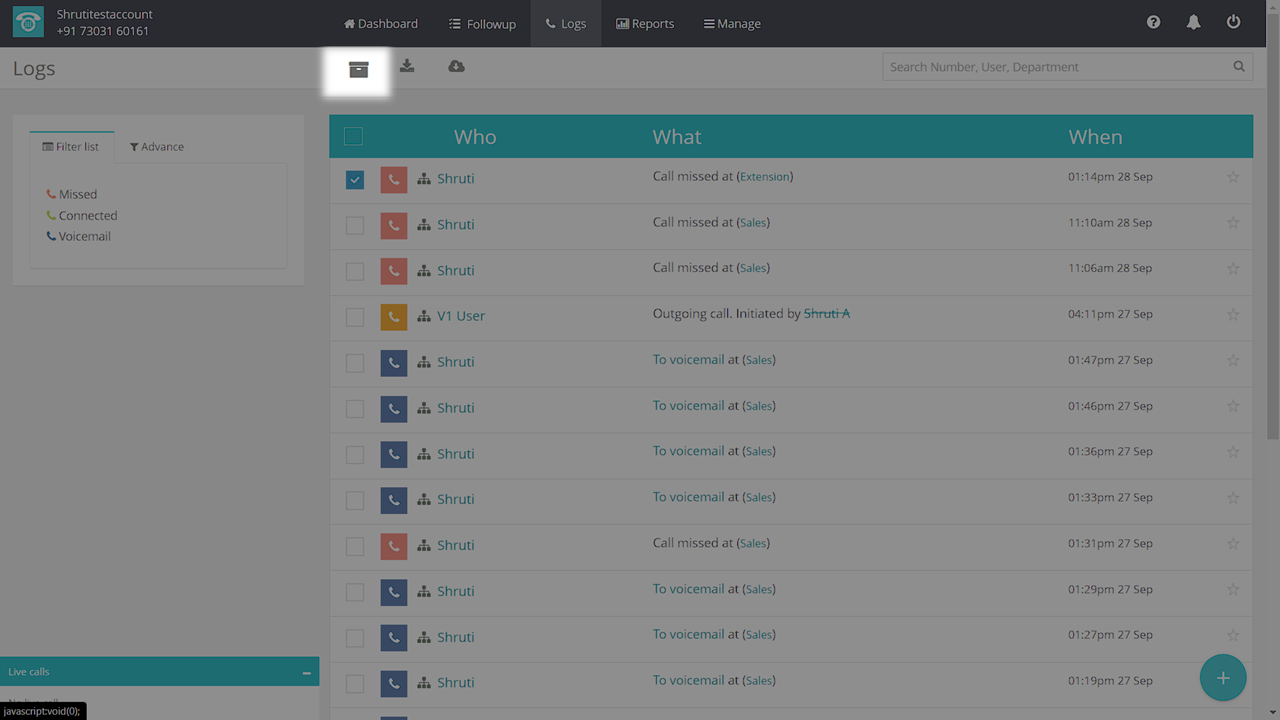This screenshot has width=1280, height=720.
Task: Star the 01:14pm 28 Sep call log
Action: (1232, 177)
